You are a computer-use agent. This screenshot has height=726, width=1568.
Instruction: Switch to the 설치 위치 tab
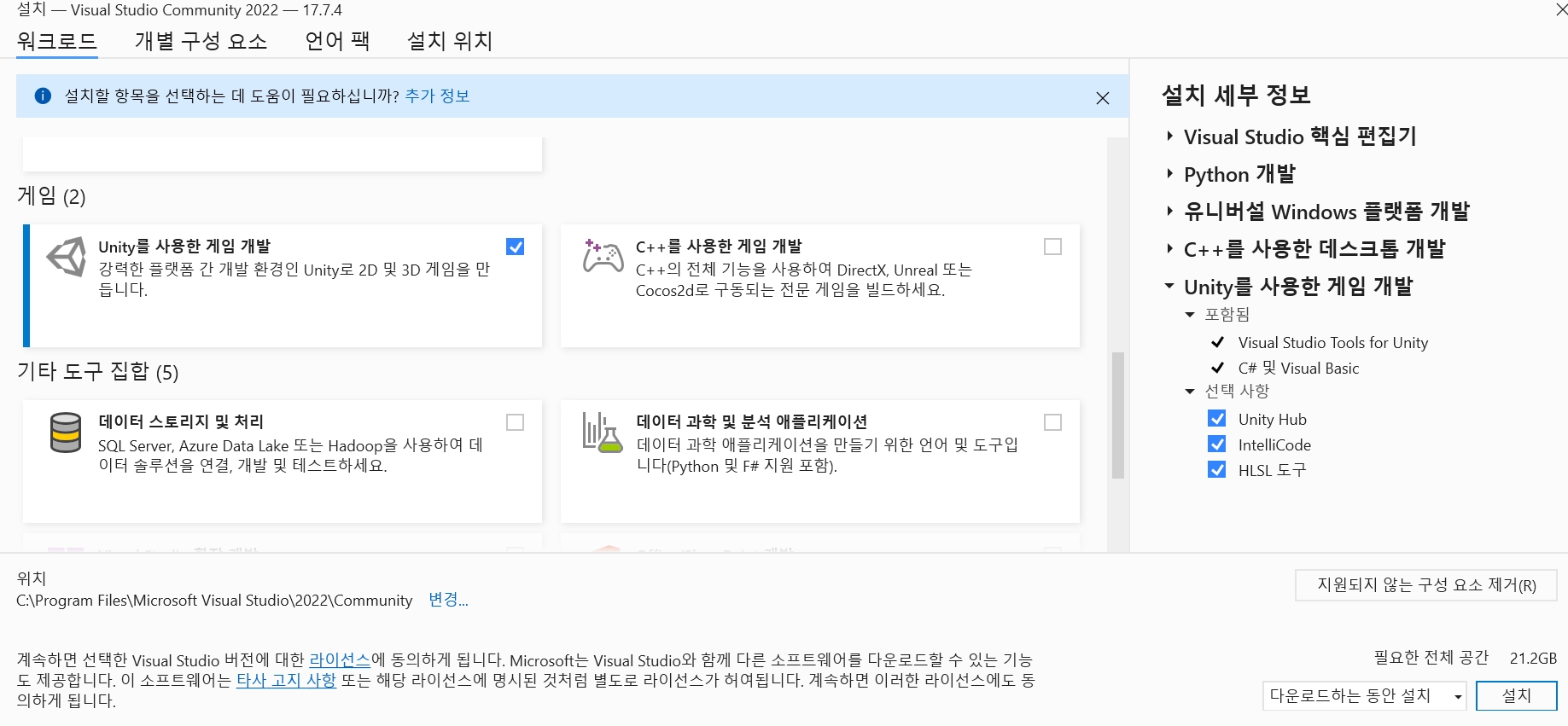(x=450, y=41)
